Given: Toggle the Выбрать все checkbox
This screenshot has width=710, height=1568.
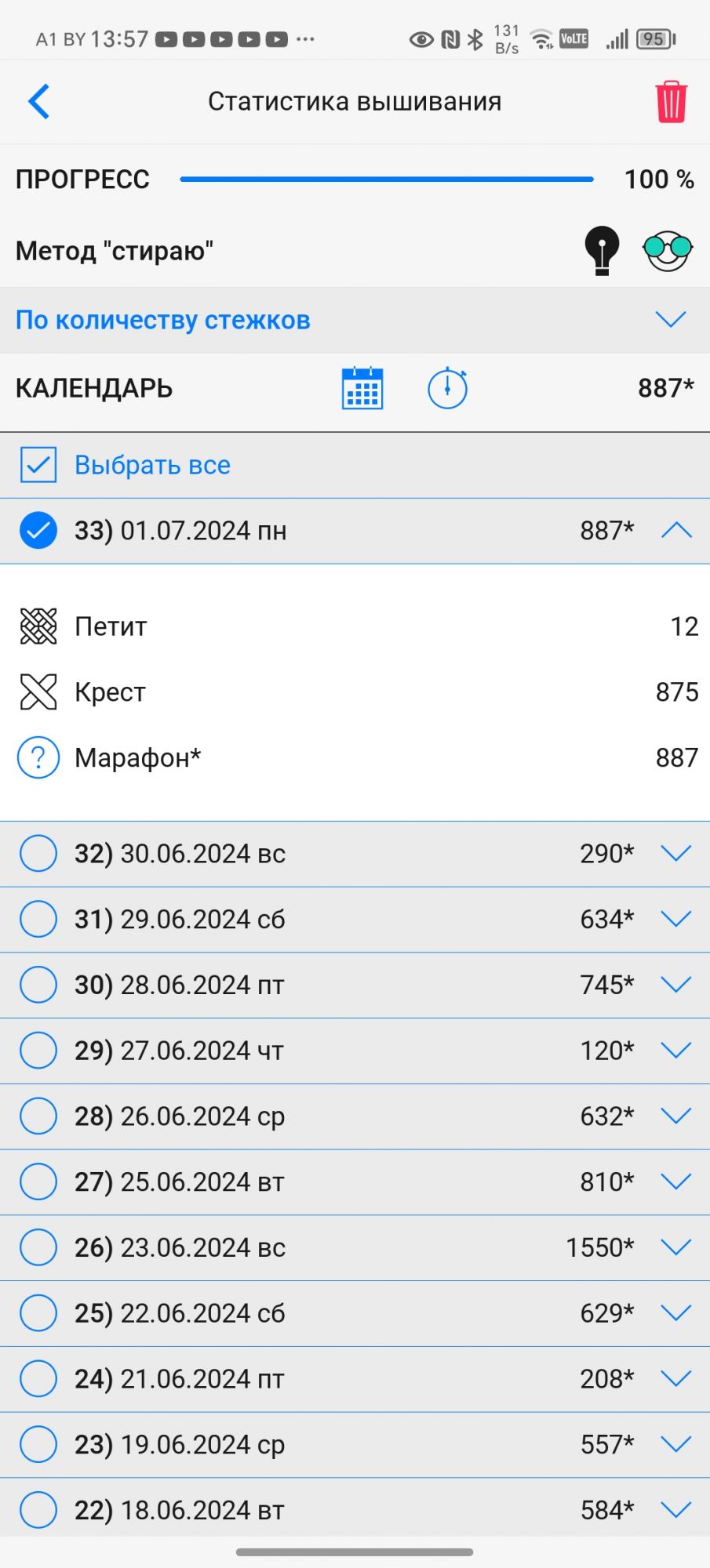Looking at the screenshot, I should tap(38, 465).
